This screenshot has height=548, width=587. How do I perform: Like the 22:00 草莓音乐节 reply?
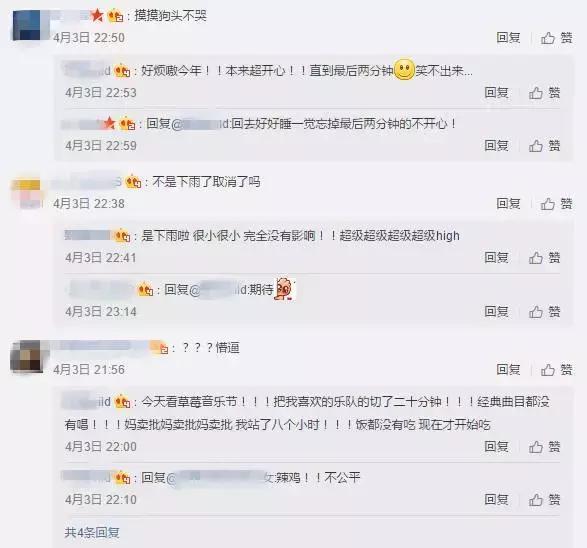coord(544,447)
